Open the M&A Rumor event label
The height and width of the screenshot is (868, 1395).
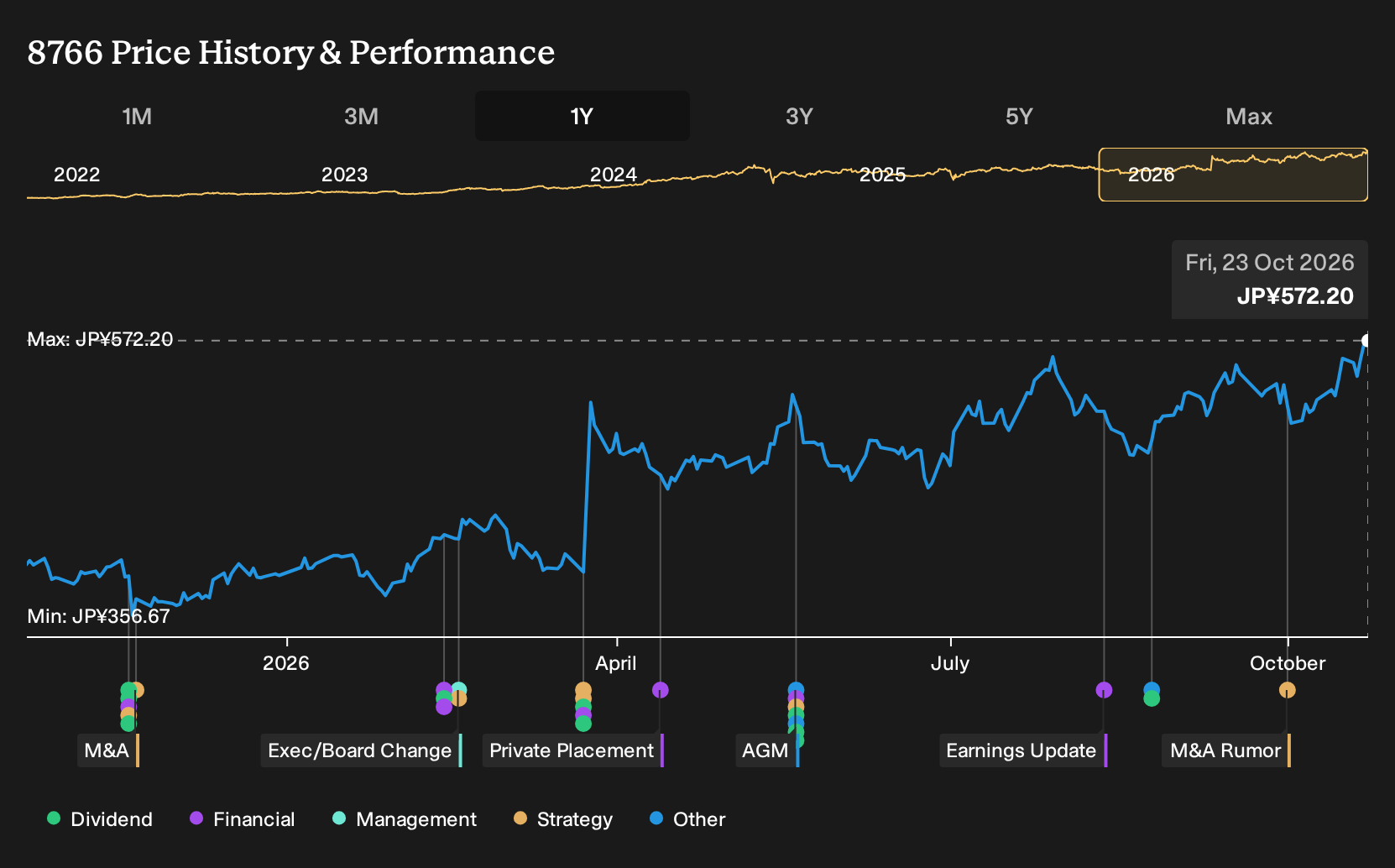[x=1227, y=750]
